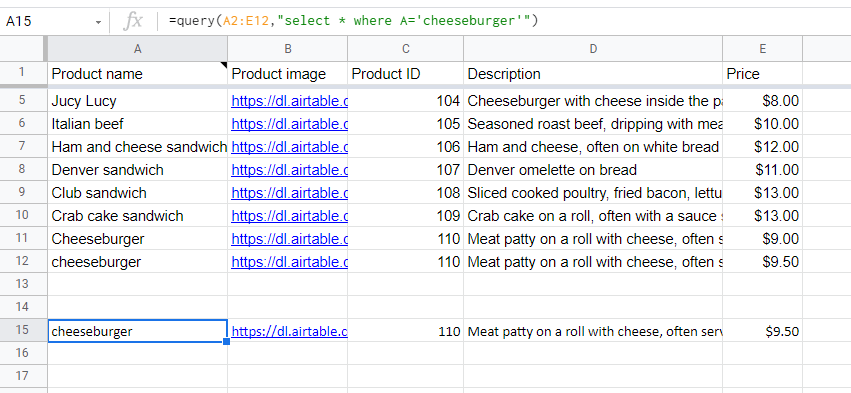Select row 12 header
Image resolution: width=851 pixels, height=393 pixels.
pos(22,262)
